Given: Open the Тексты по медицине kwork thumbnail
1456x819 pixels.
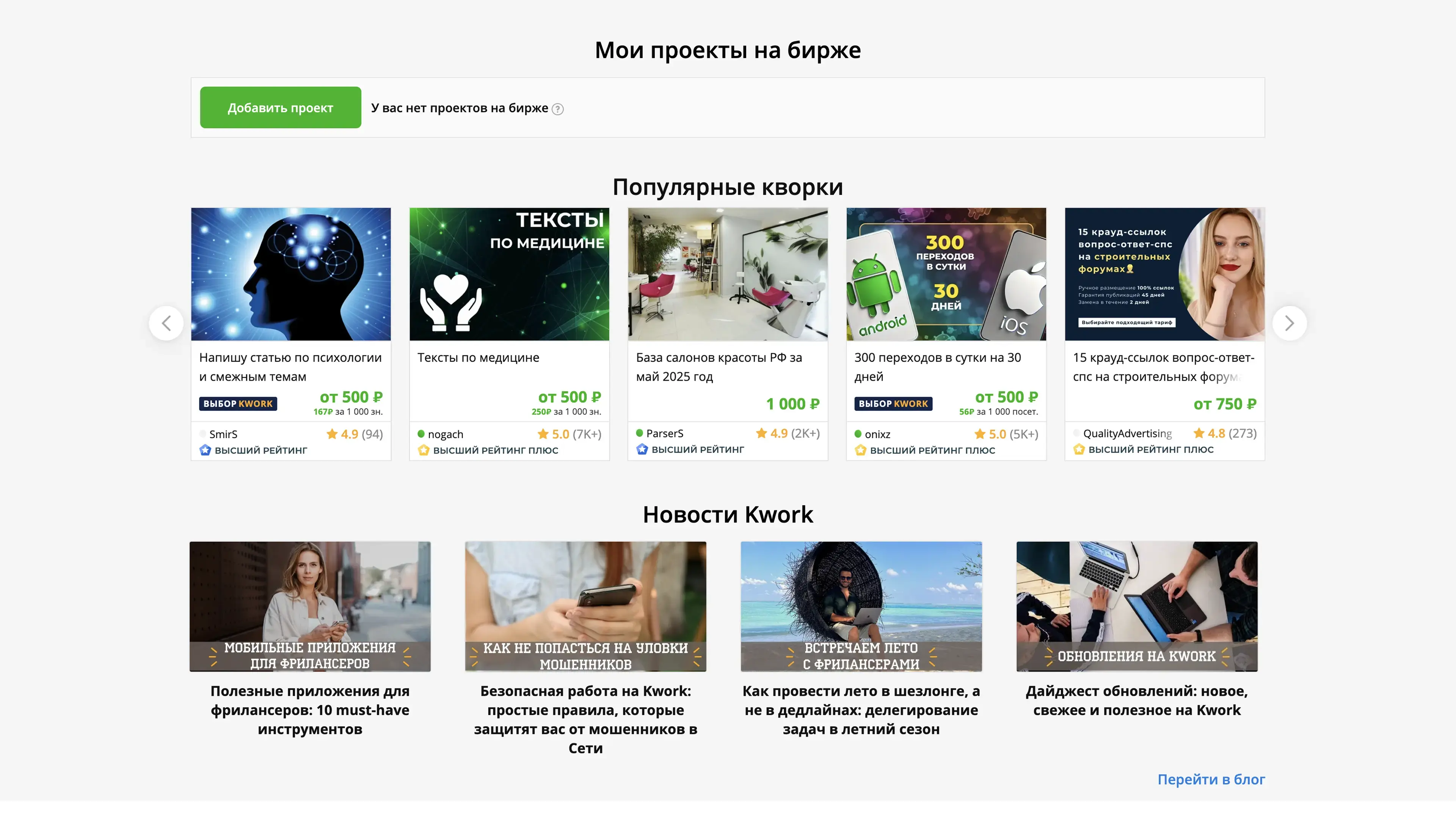Looking at the screenshot, I should (509, 274).
